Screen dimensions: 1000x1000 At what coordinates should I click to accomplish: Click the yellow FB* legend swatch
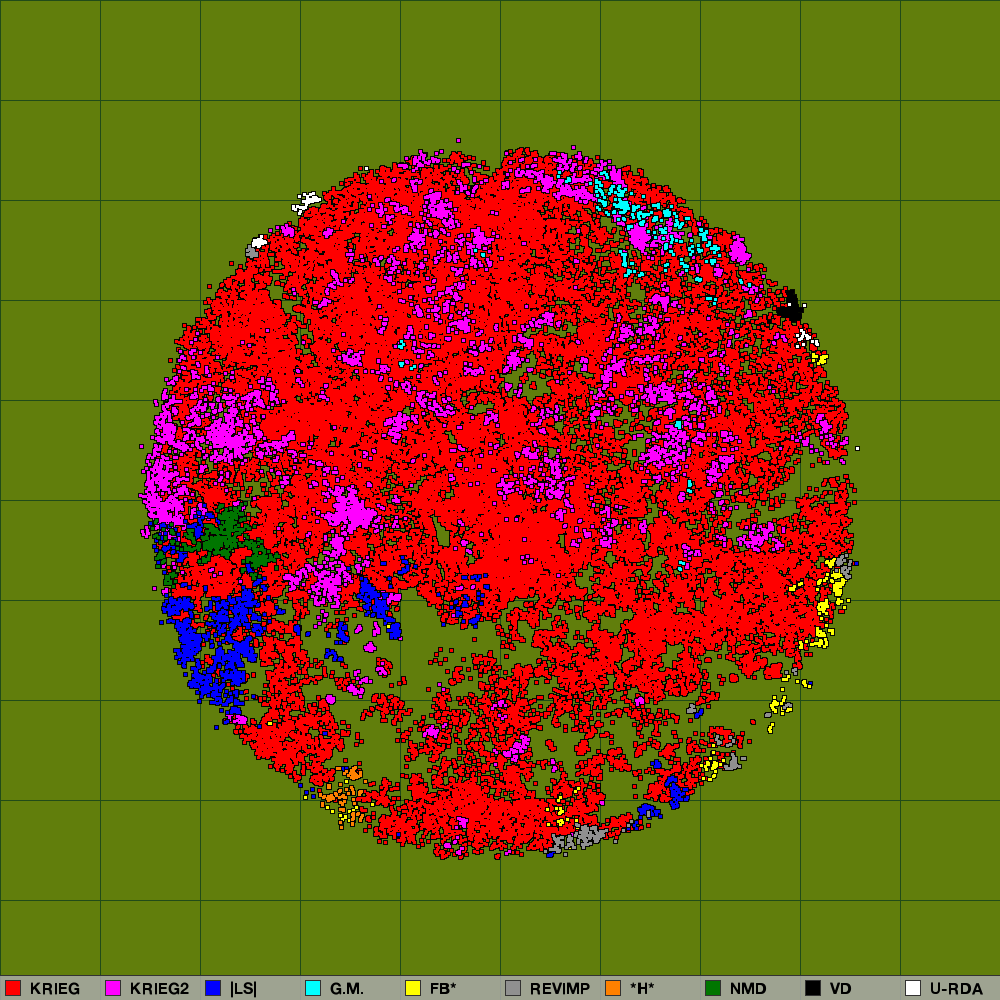coord(413,988)
